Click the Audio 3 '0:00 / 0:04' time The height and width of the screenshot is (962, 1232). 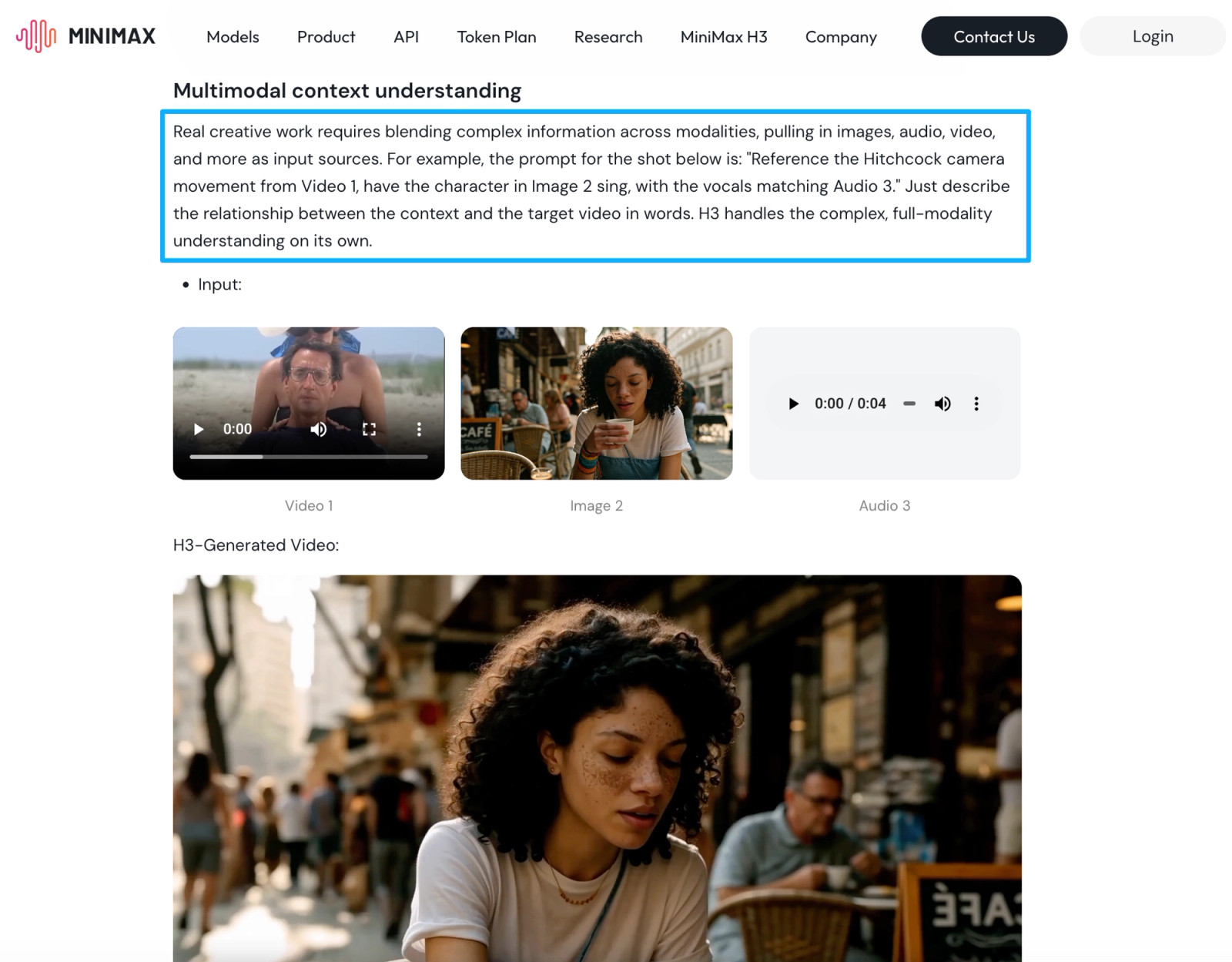pos(850,404)
